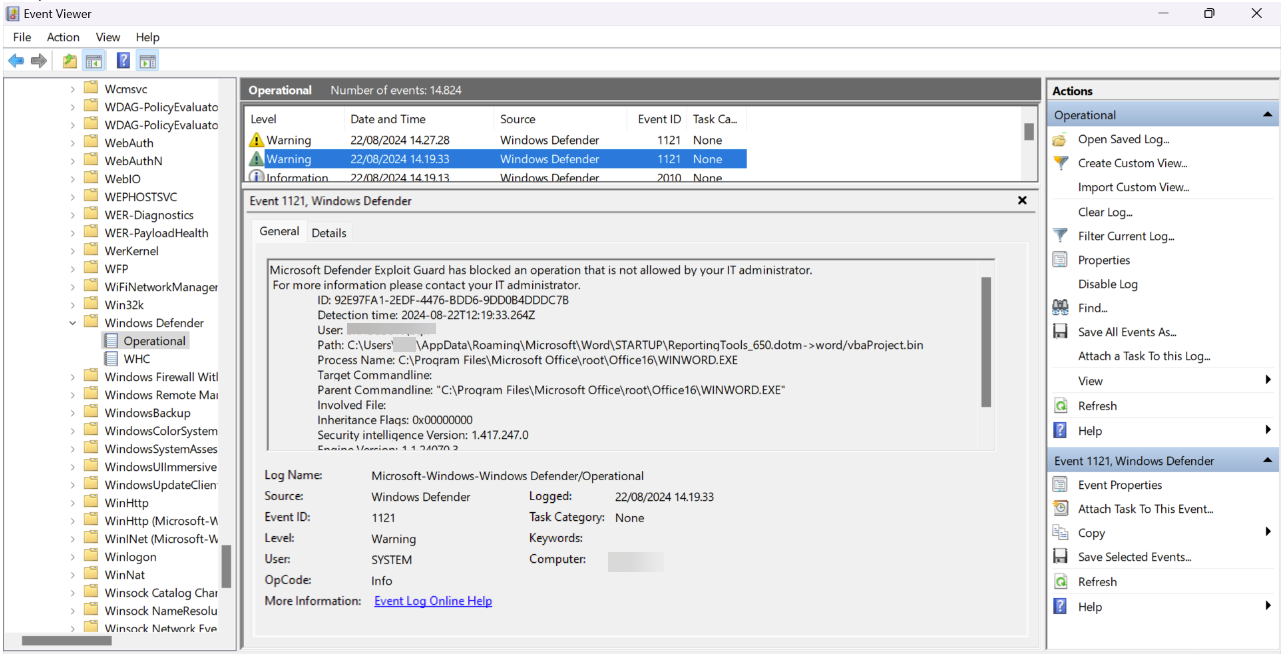
Task: Switch to the Details tab
Action: click(x=329, y=233)
